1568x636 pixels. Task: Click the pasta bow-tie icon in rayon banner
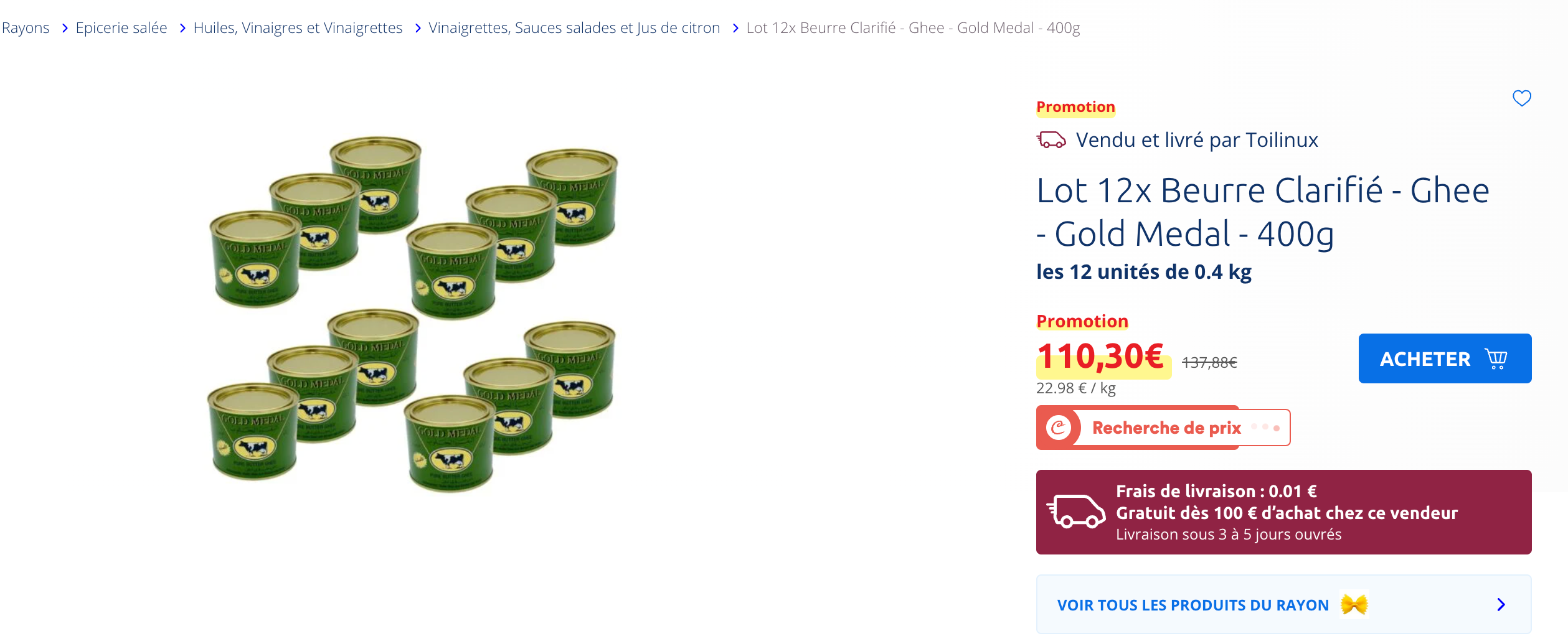pyautogui.click(x=1354, y=604)
